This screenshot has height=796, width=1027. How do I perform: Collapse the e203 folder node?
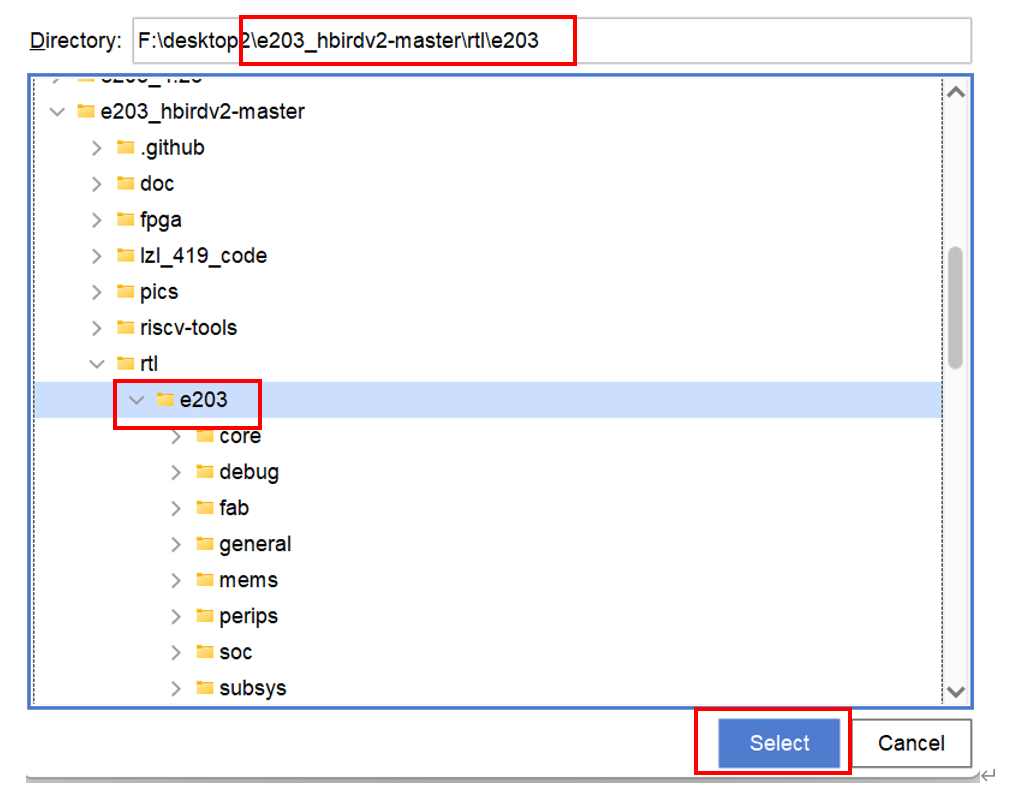[137, 400]
